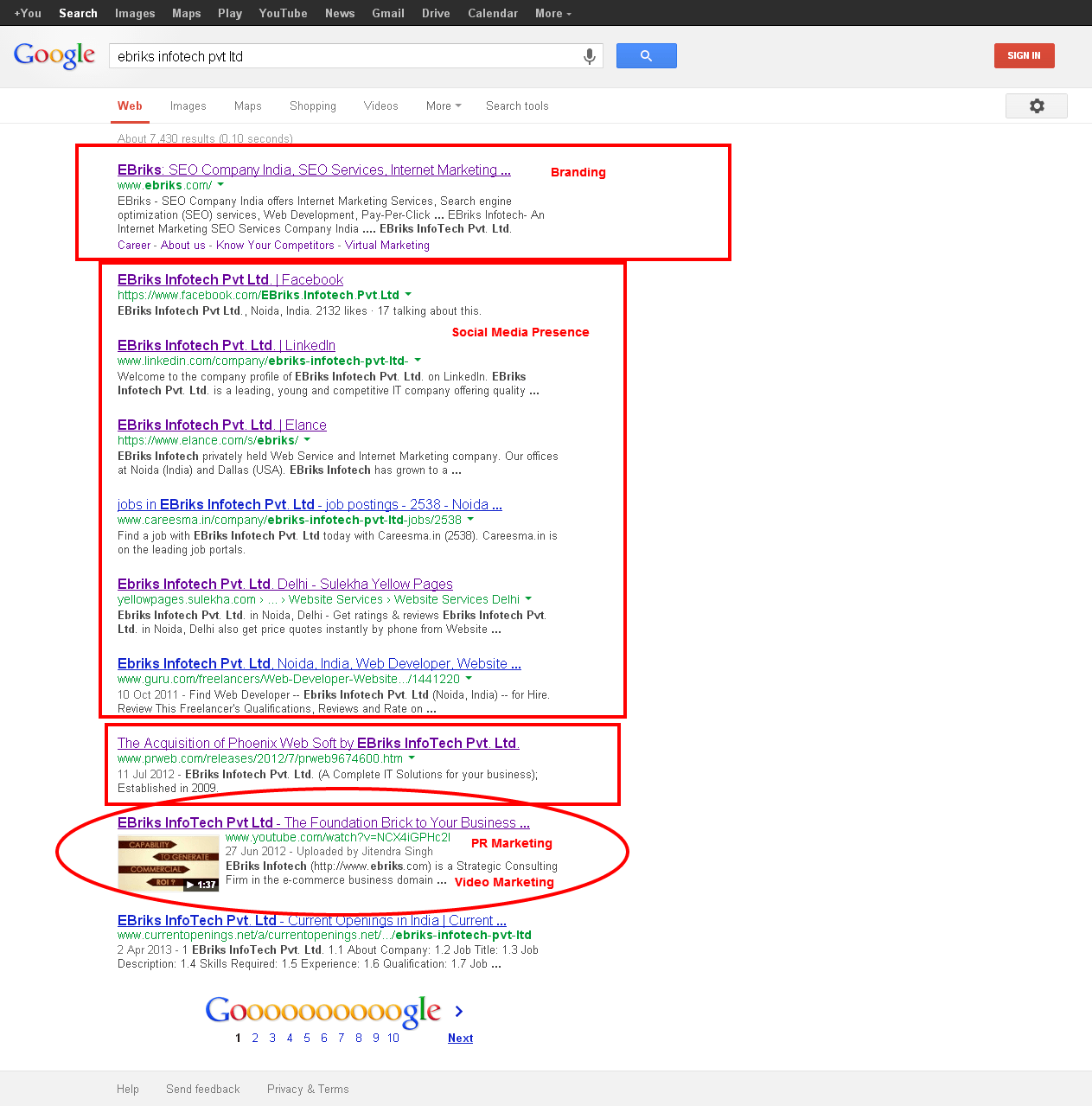Expand the More dropdown in top bar
This screenshot has height=1106, width=1092.
(553, 13)
